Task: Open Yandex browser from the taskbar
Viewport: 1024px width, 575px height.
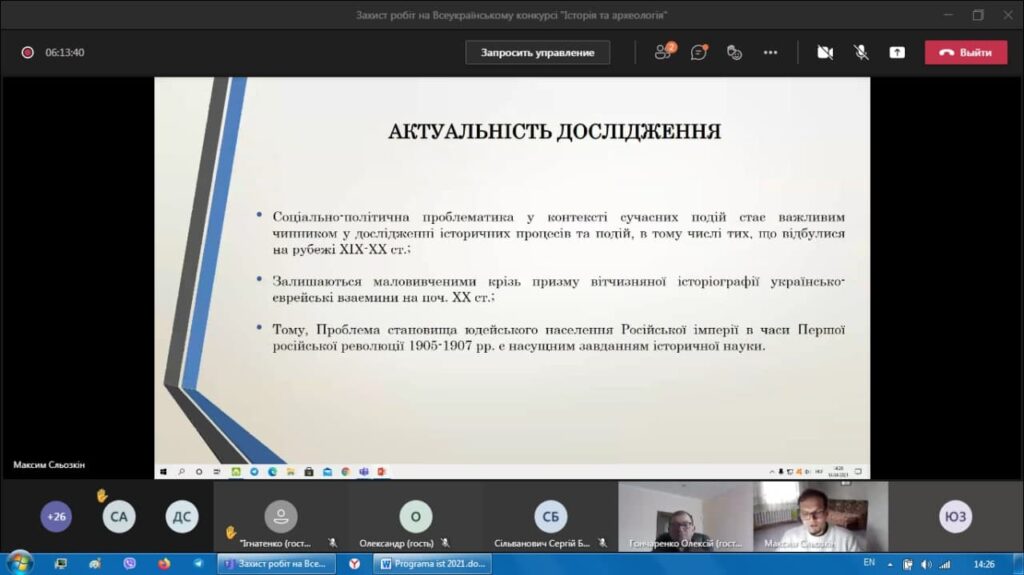Action: pos(355,564)
